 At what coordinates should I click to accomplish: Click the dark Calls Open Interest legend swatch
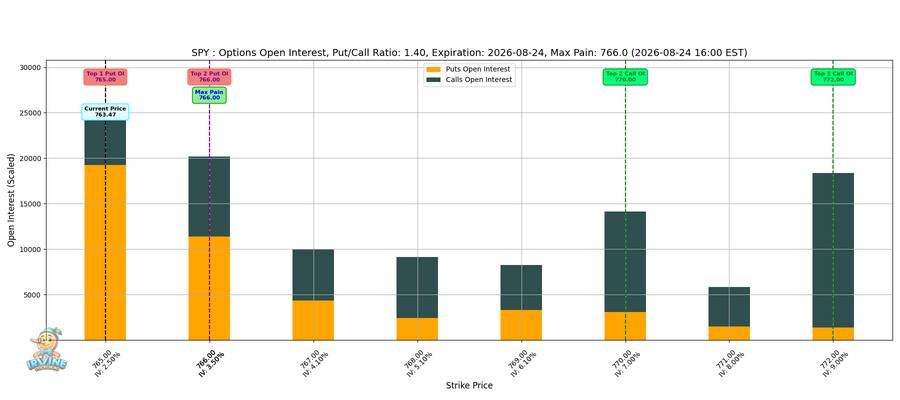click(434, 80)
